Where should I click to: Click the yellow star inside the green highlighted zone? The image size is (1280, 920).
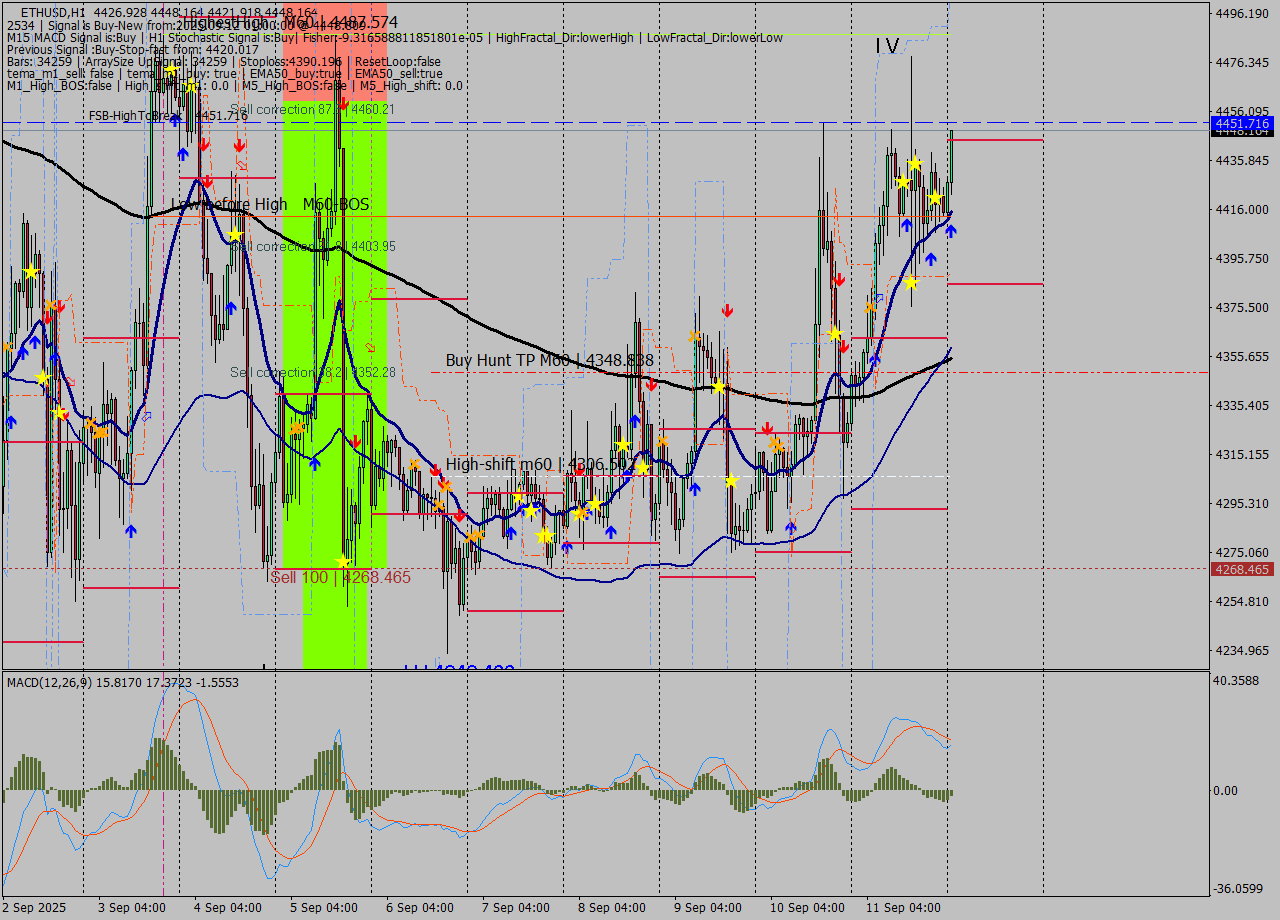(x=342, y=562)
